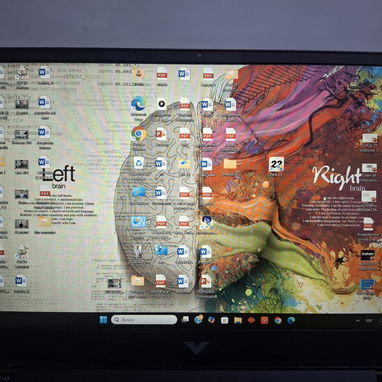Open the desktop image of a standing person

coord(138,251)
